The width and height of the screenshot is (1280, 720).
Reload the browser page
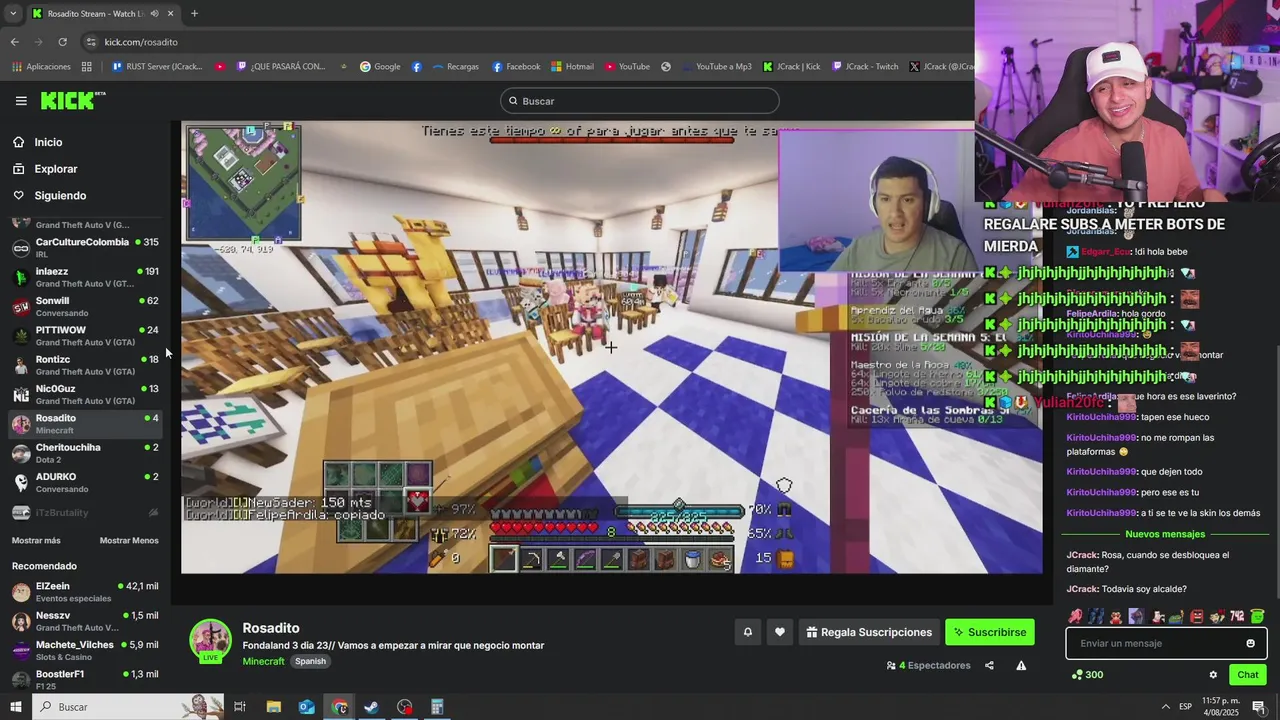[62, 42]
